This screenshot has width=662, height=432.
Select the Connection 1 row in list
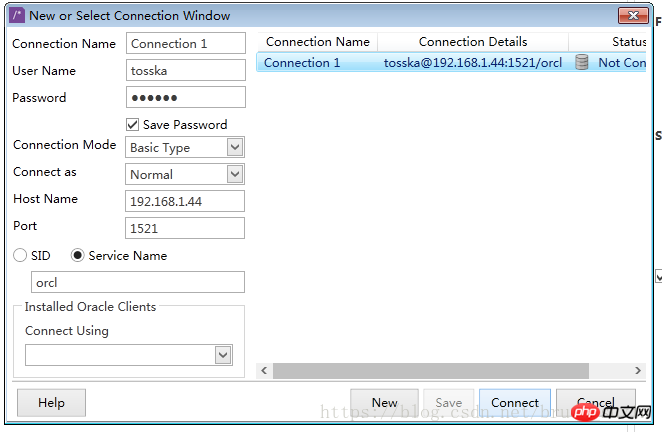[x=302, y=62]
